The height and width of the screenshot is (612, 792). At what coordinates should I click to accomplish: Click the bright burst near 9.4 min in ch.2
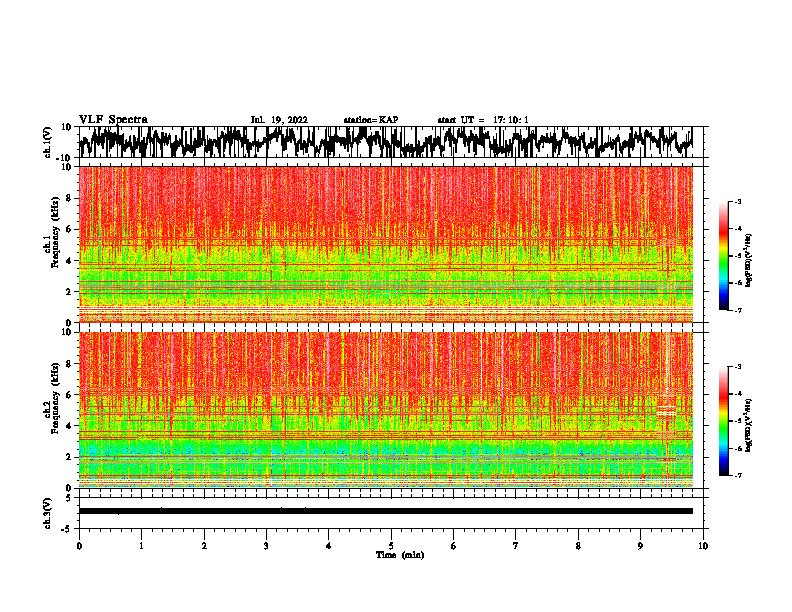pyautogui.click(x=667, y=410)
